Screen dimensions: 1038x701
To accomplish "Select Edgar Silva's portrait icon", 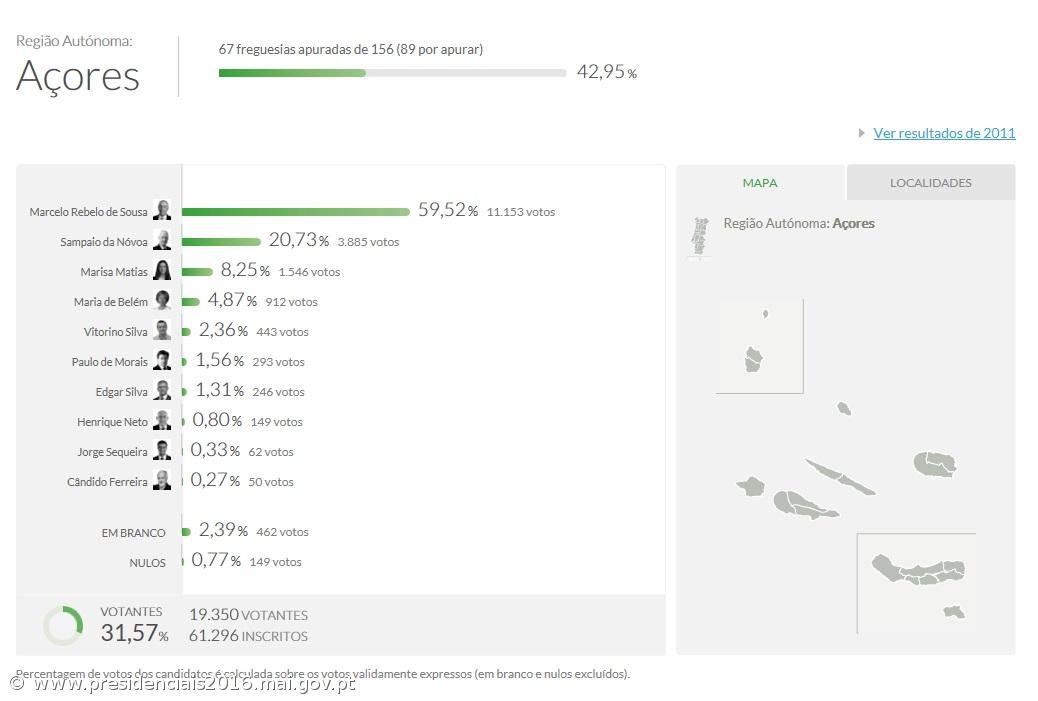I will pos(162,391).
